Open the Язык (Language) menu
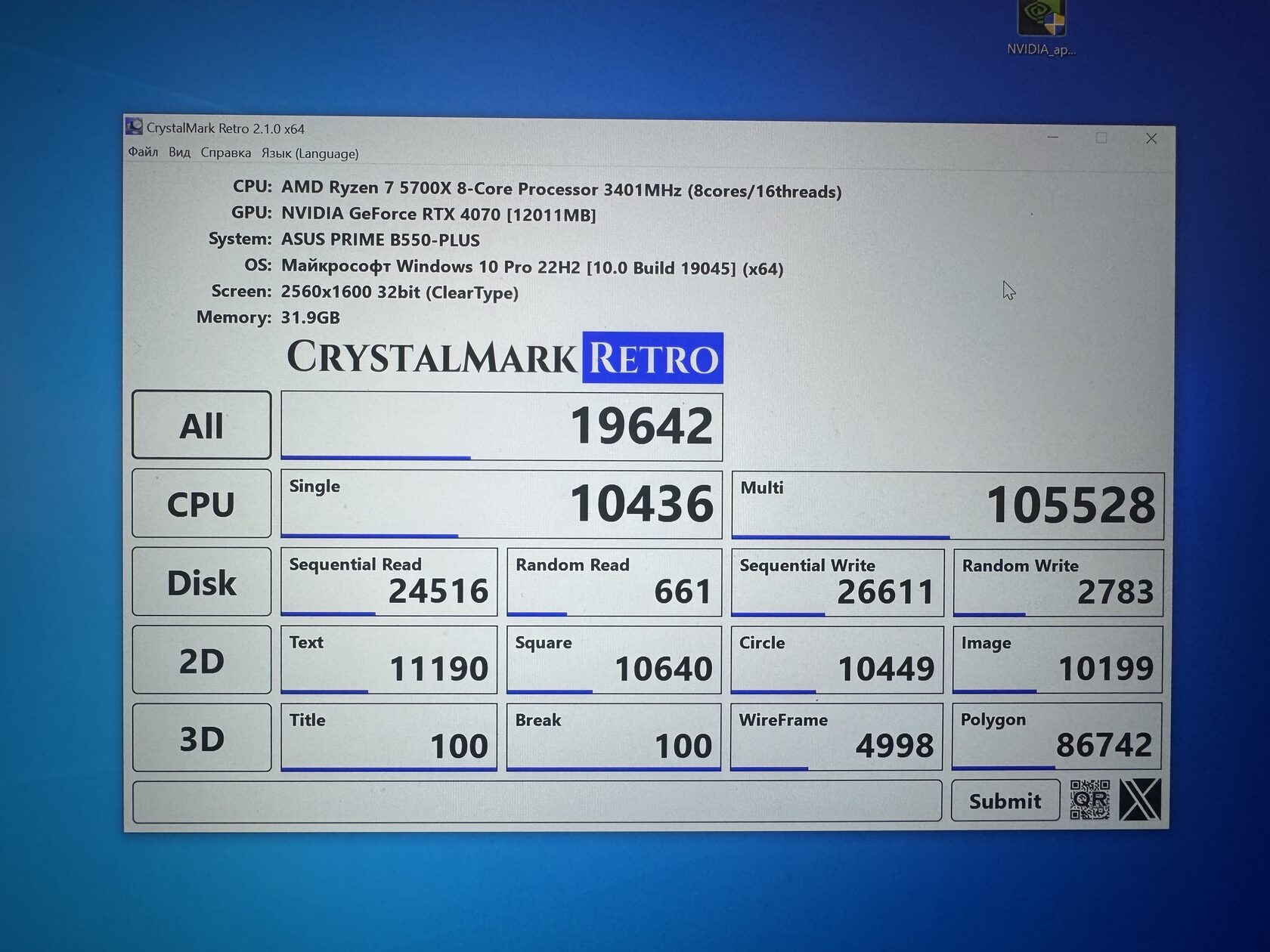 310,153
